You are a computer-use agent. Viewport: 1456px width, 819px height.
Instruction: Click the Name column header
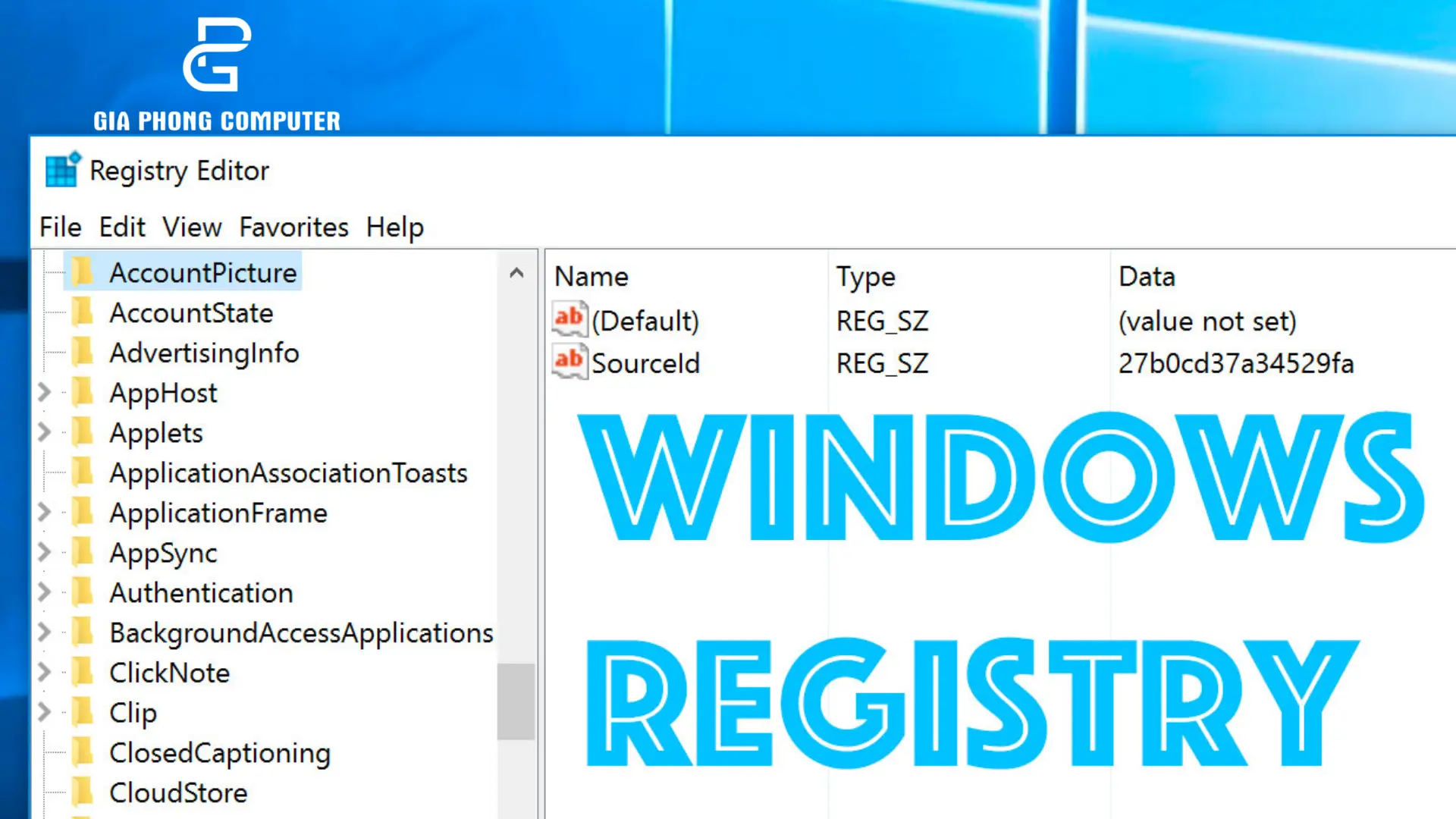(x=591, y=276)
